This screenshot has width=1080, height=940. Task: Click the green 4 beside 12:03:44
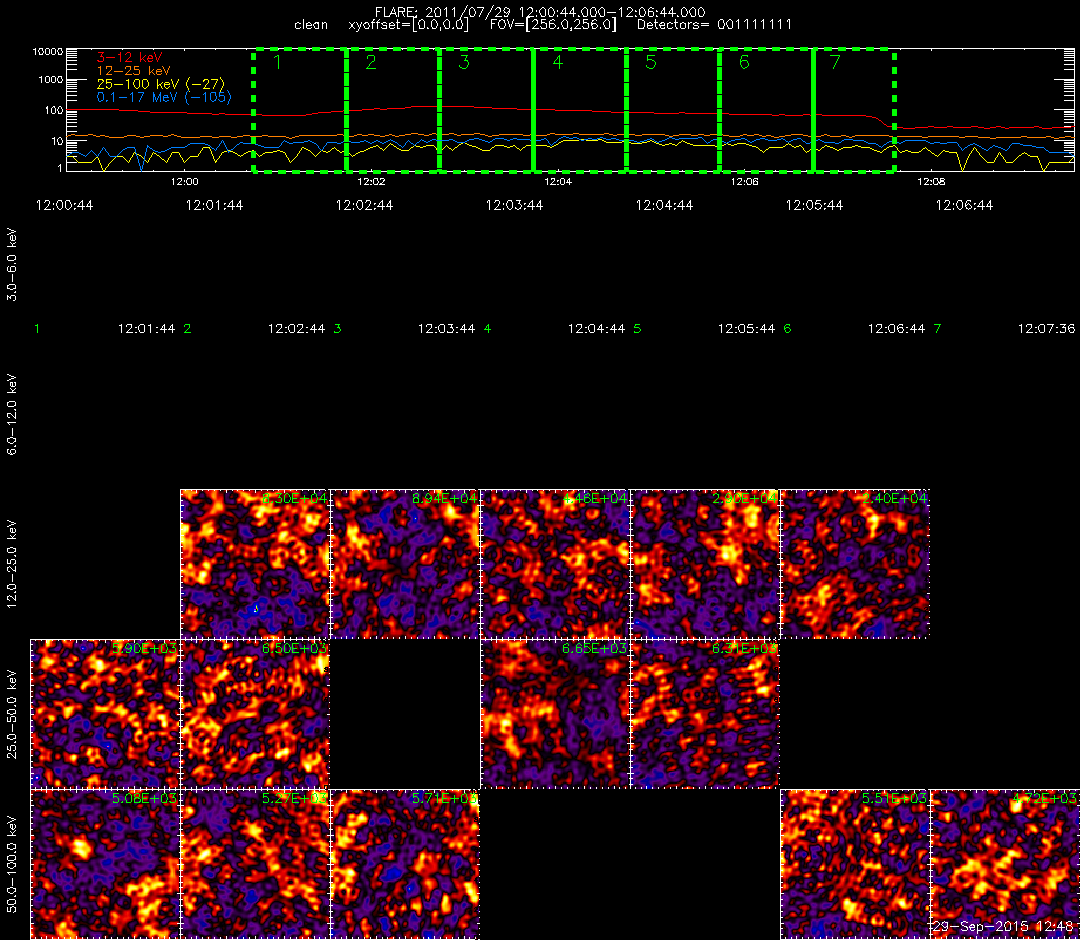click(488, 329)
